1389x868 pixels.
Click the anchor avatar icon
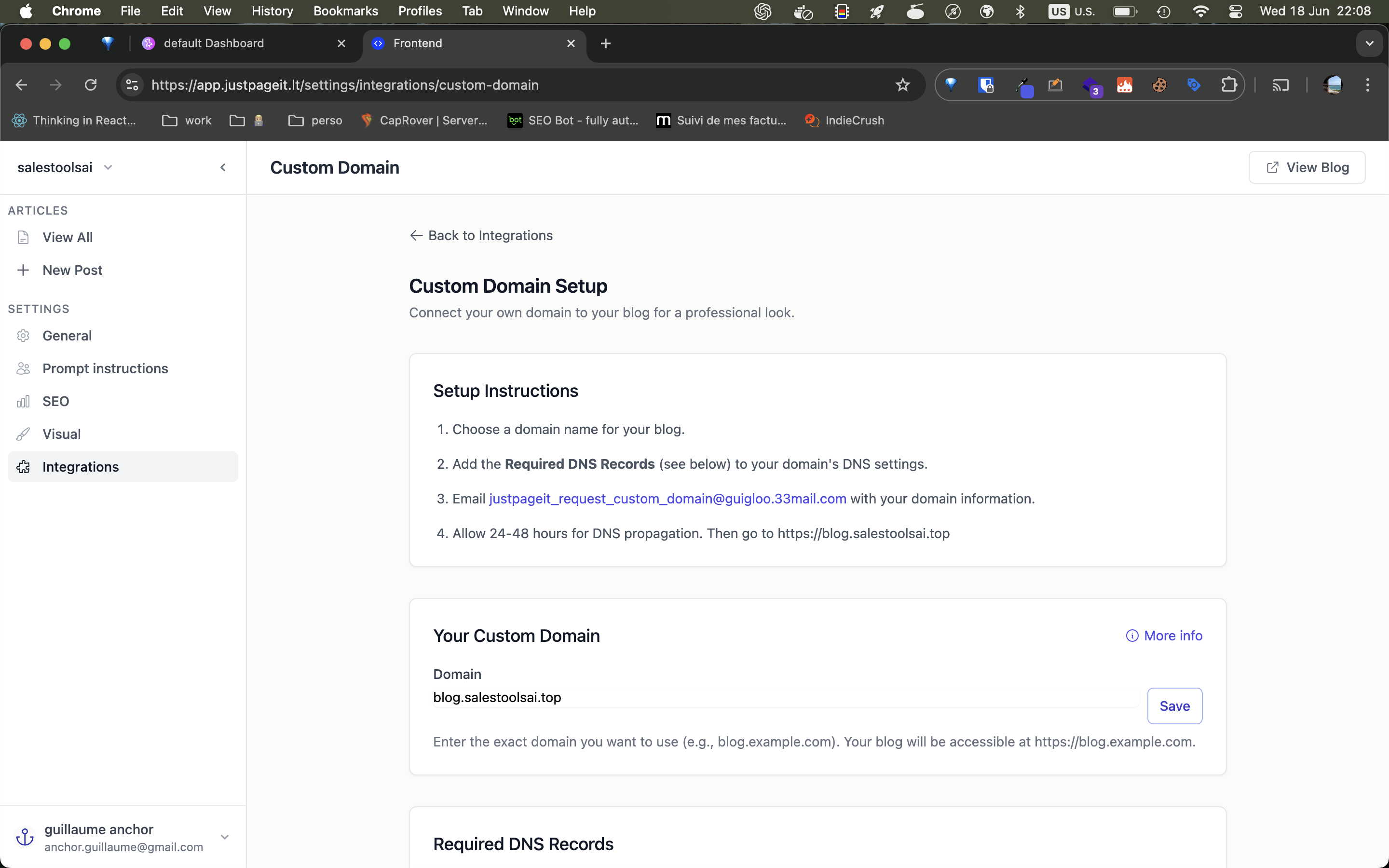(x=25, y=837)
